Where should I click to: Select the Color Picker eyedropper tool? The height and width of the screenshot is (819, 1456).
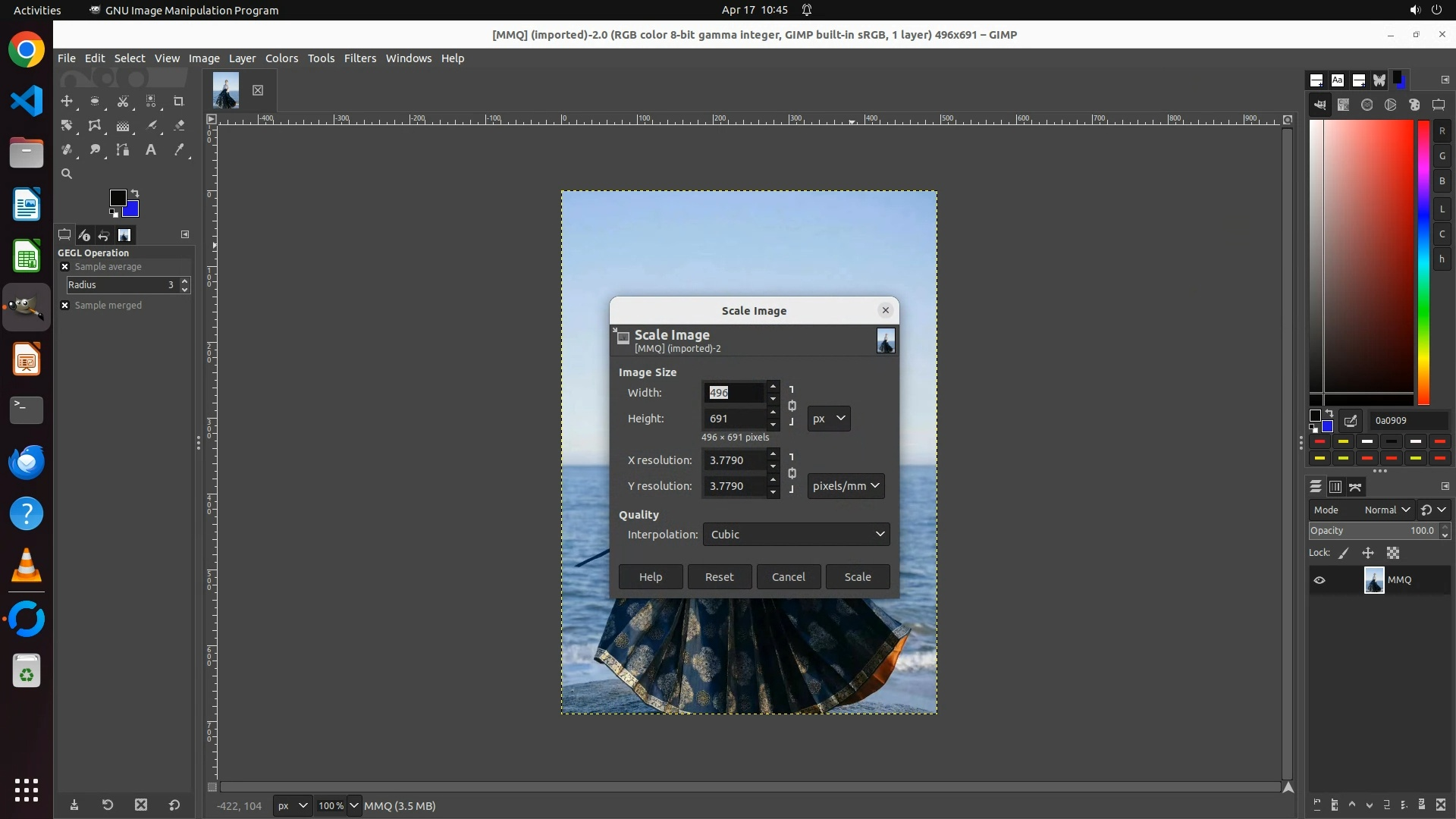coord(179,150)
